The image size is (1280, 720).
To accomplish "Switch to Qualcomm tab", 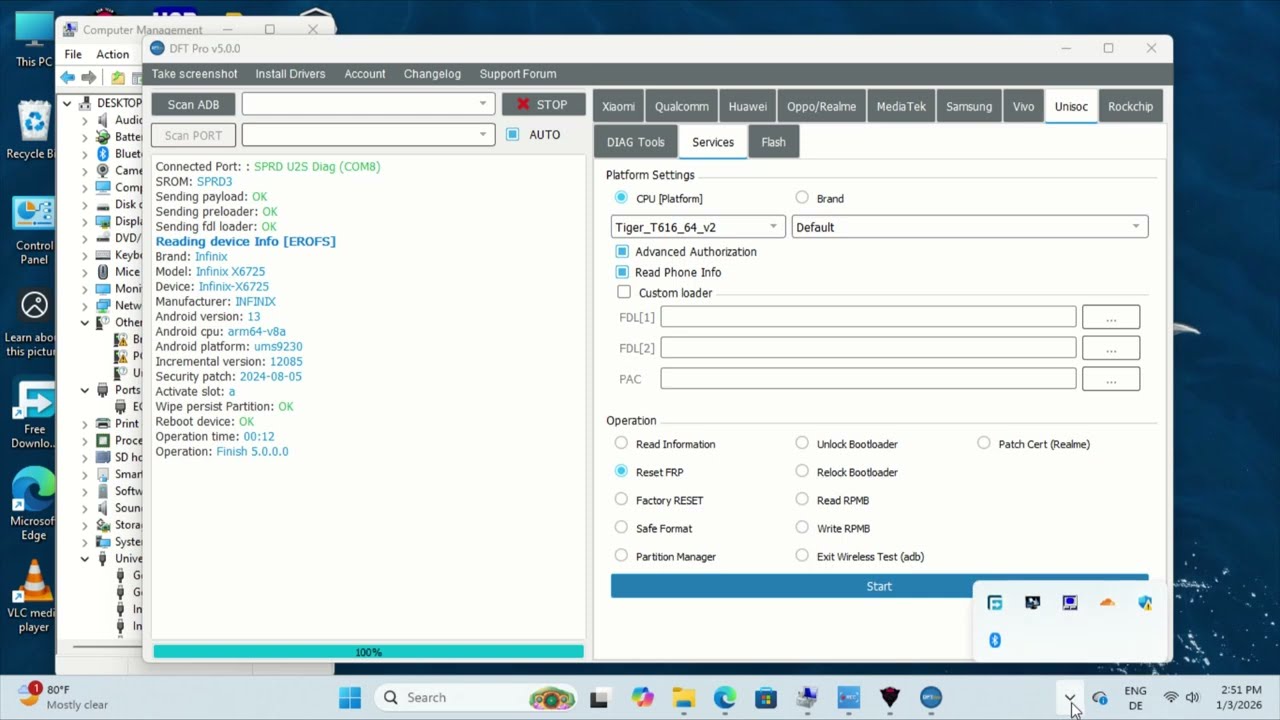I will coord(682,106).
